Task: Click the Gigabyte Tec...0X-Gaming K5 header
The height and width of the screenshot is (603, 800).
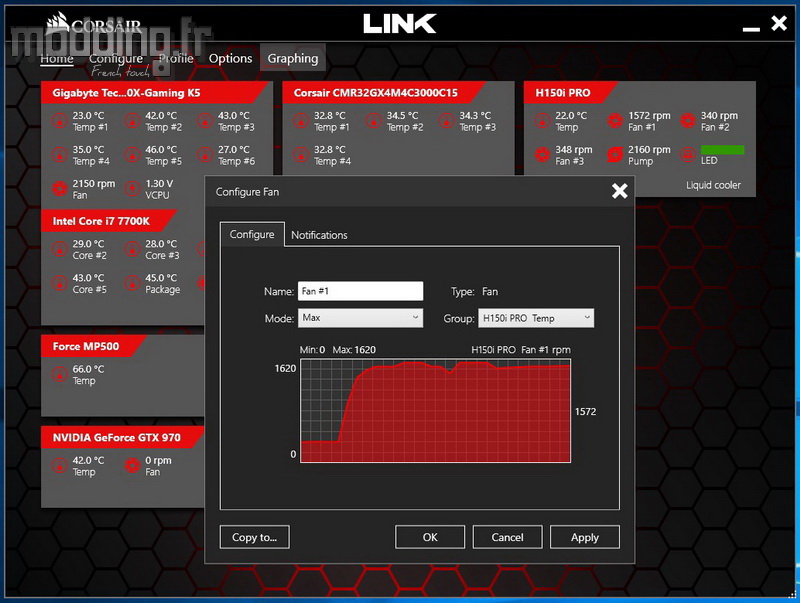Action: [x=155, y=93]
